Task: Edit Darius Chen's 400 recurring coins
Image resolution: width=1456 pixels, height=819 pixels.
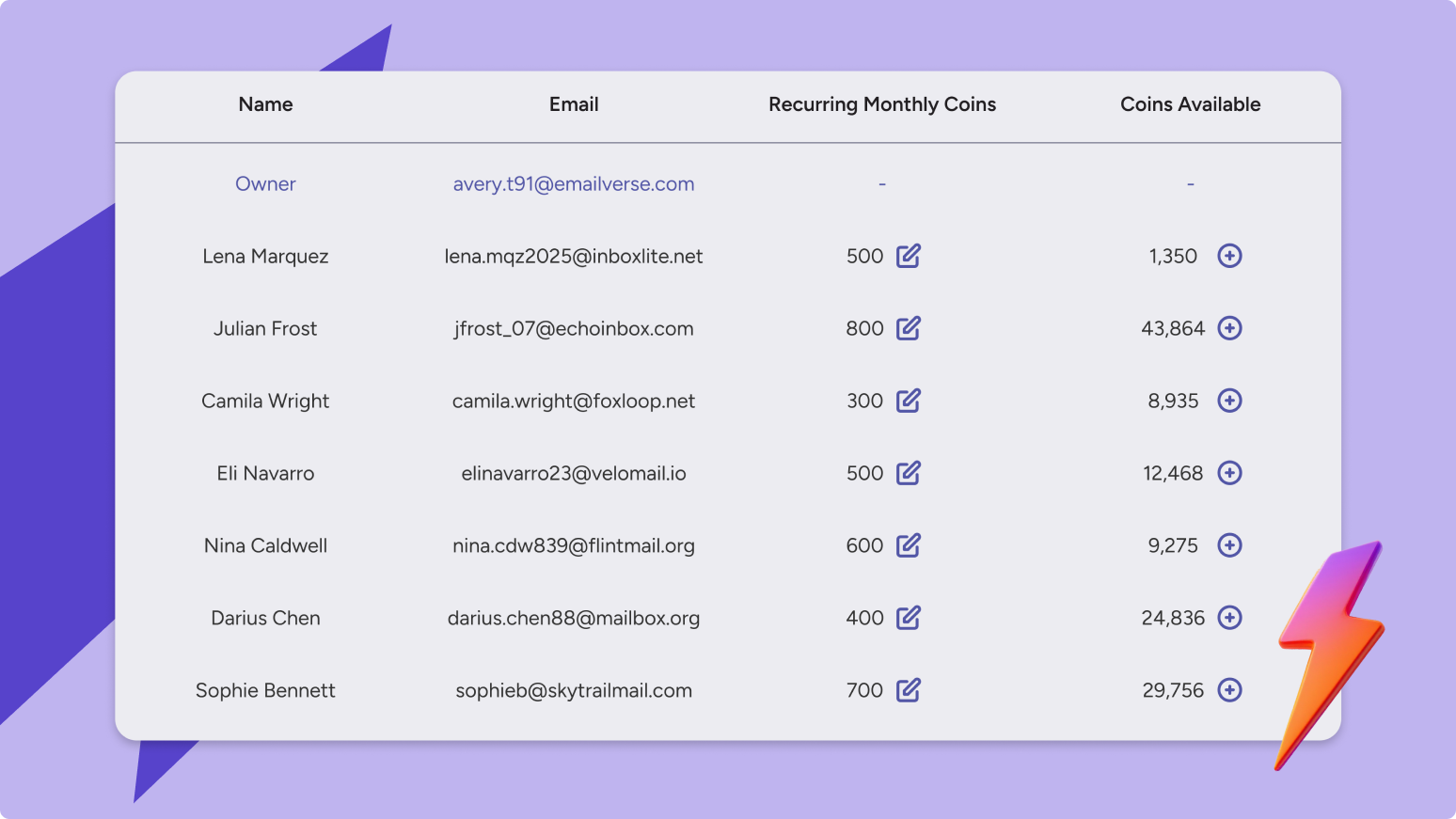Action: point(908,618)
